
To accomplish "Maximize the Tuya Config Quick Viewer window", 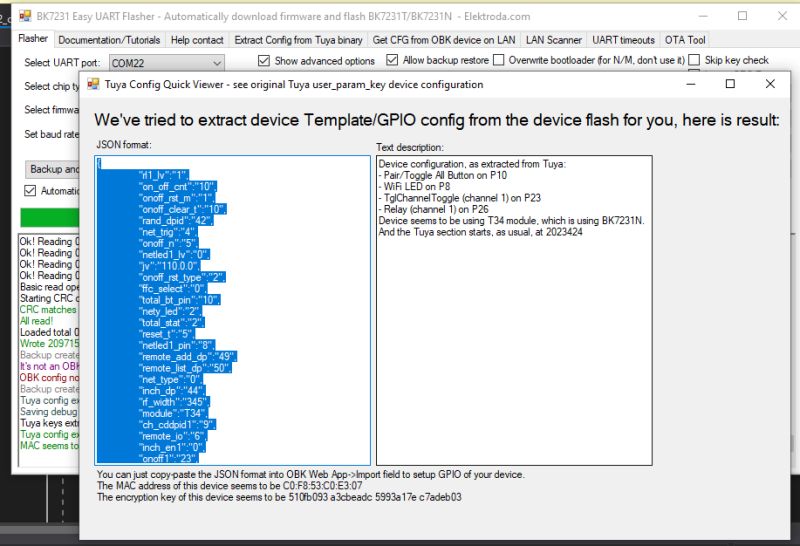I will (x=730, y=84).
